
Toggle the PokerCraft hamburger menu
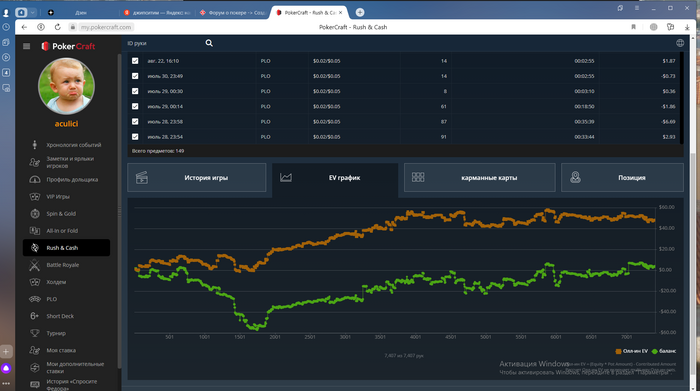(26, 46)
